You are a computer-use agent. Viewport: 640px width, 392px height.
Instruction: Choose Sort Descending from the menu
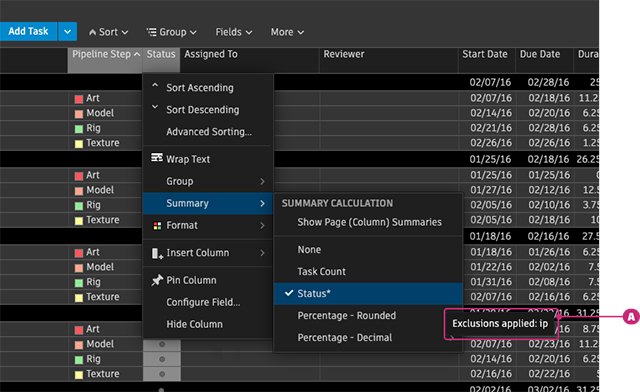click(x=208, y=110)
